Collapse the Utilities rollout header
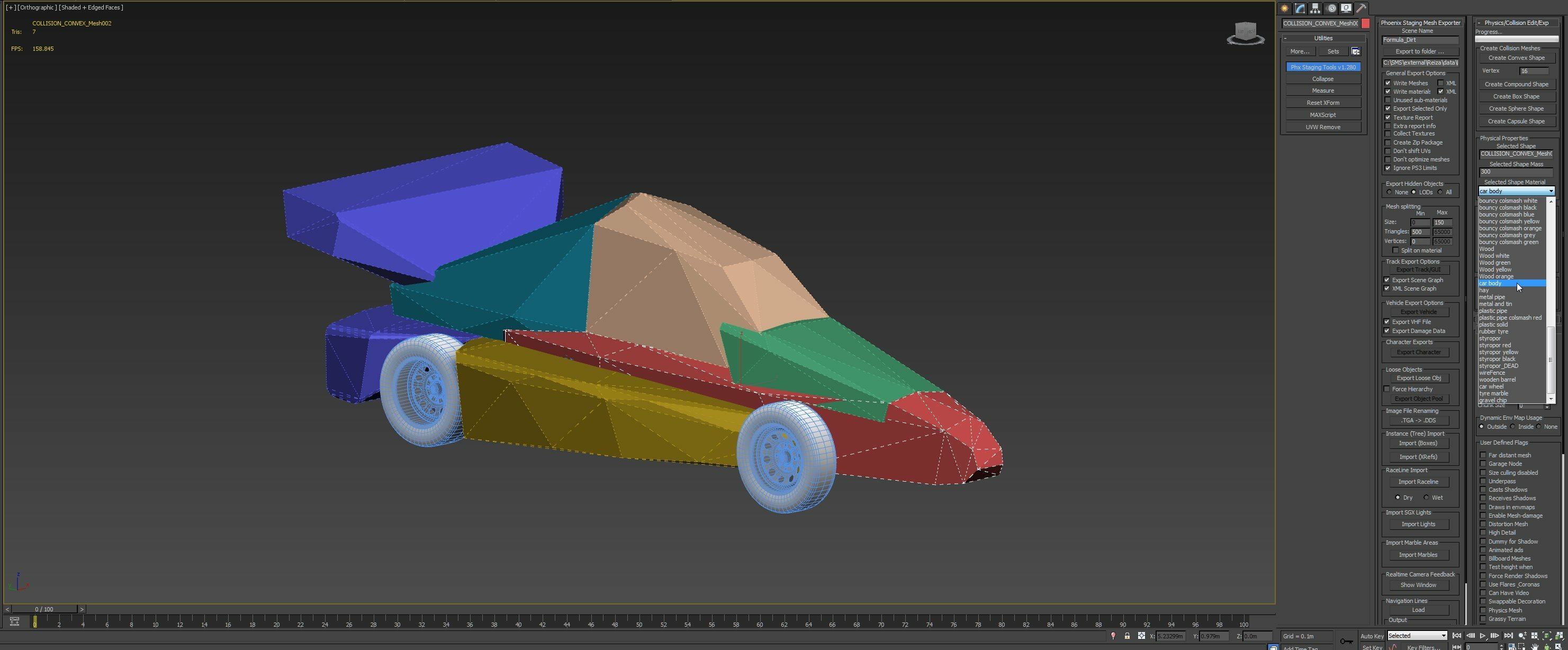This screenshot has width=1568, height=650. 1323,38
